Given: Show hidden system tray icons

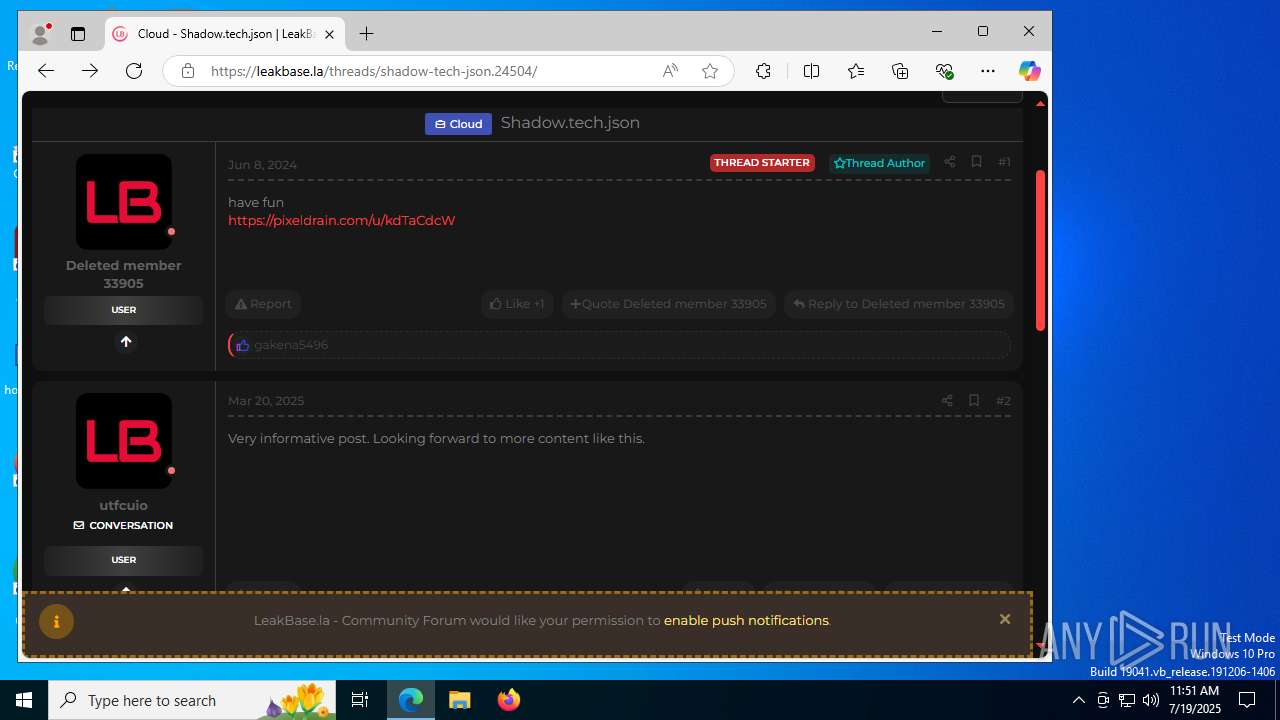Looking at the screenshot, I should [x=1078, y=700].
